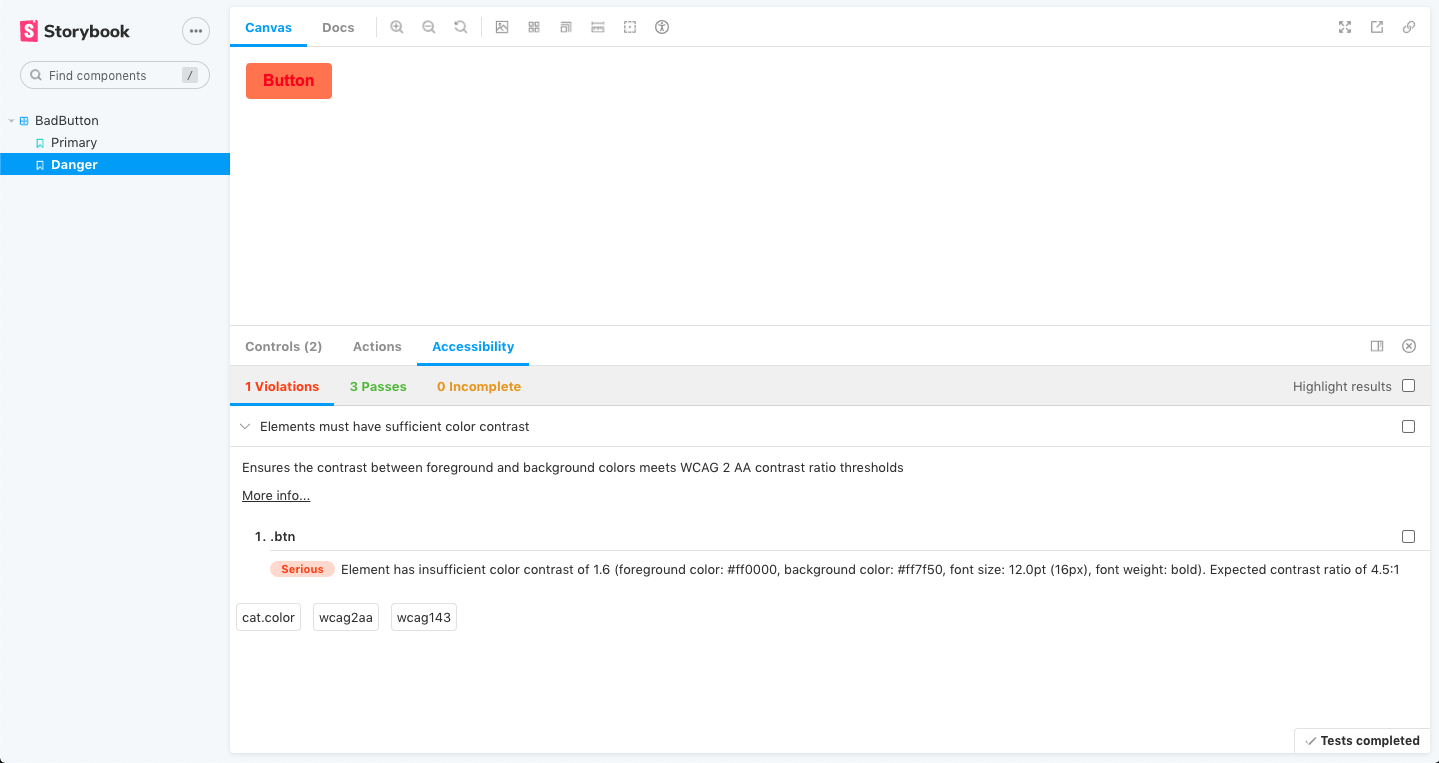The width and height of the screenshot is (1439, 763).
Task: Click the Storybook logo
Action: click(x=75, y=31)
